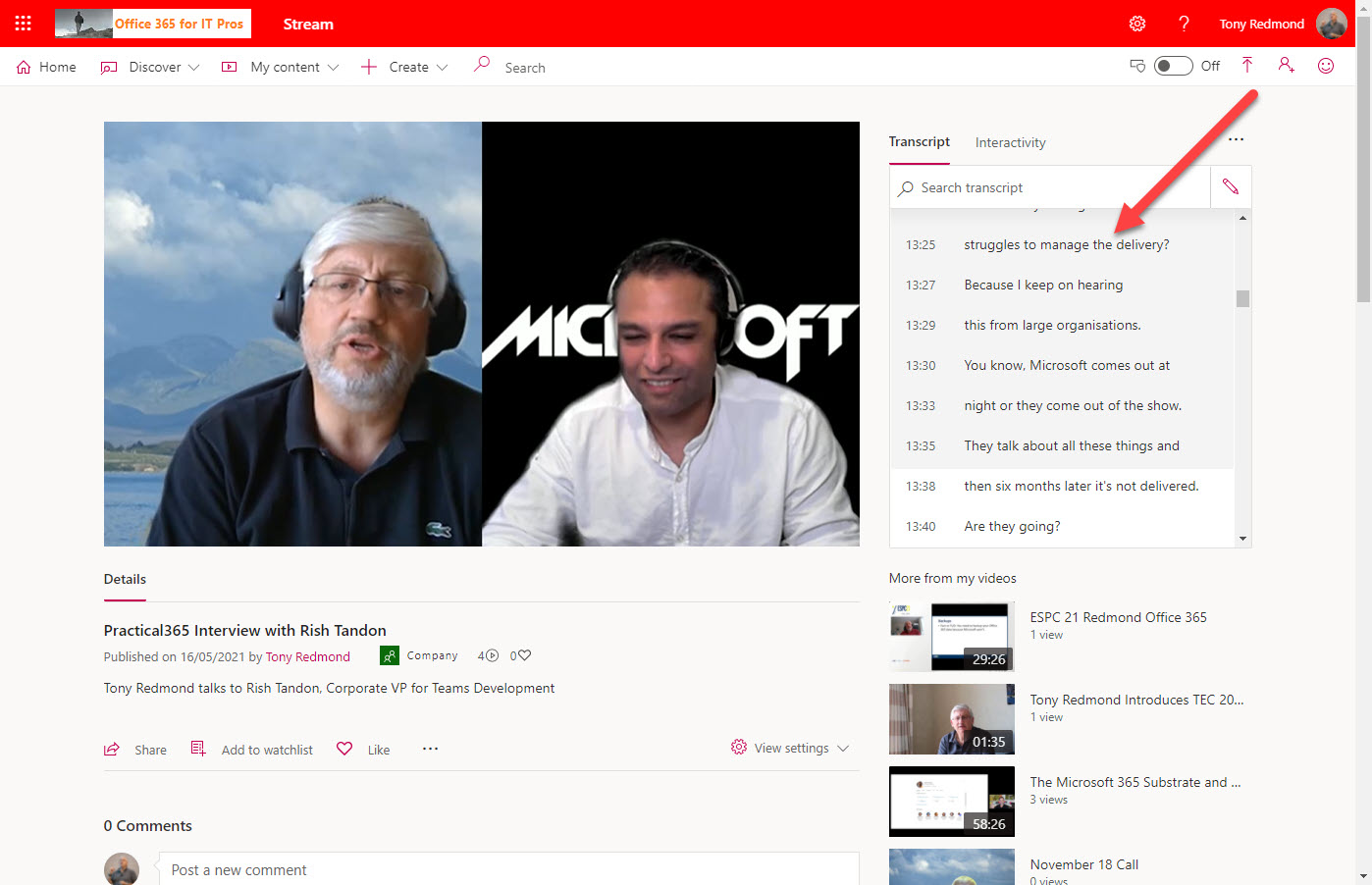Select line 'You know, Microsoft comes out at'
The width and height of the screenshot is (1372, 885).
tap(1062, 365)
